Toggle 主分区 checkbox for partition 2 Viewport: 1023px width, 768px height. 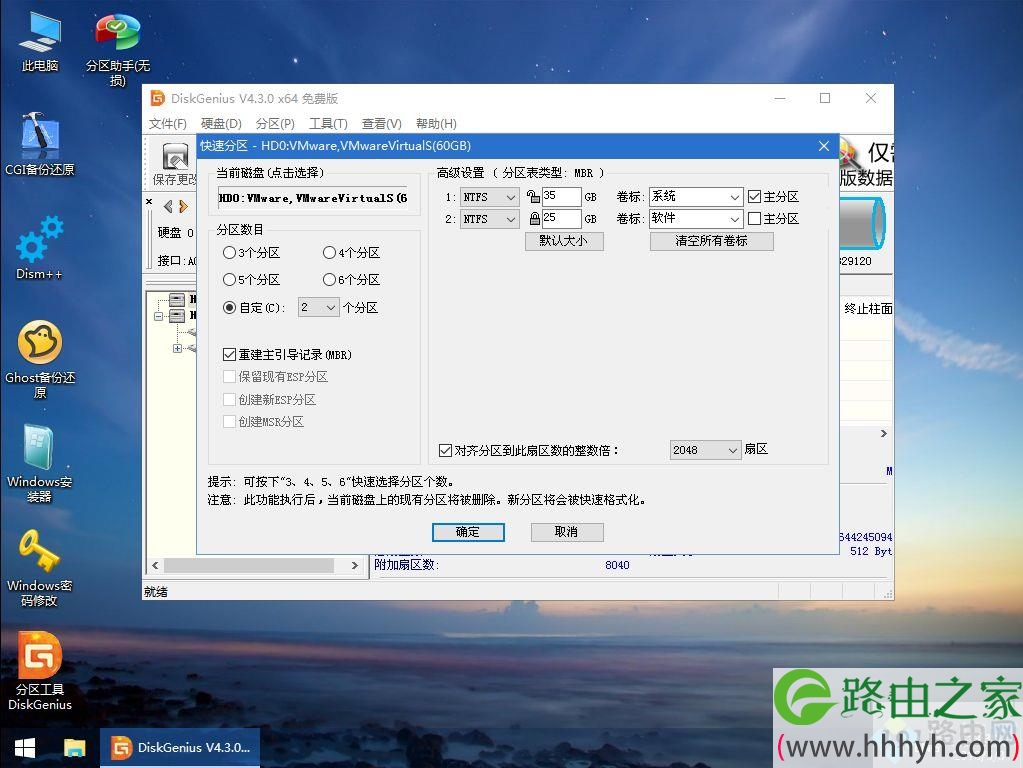(x=754, y=219)
